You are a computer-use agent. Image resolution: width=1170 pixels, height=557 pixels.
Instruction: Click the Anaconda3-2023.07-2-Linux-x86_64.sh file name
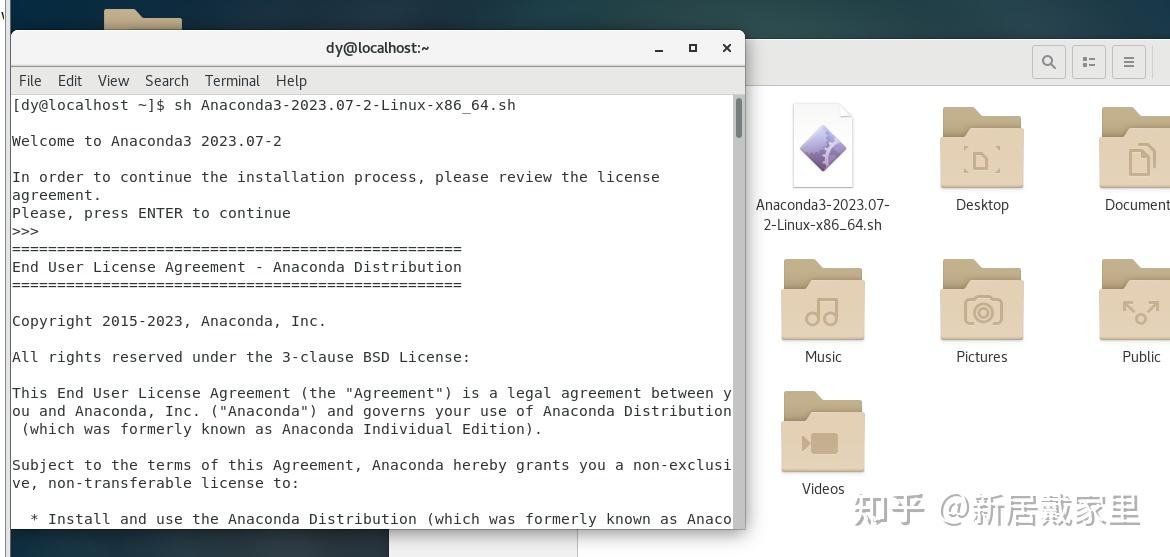[822, 214]
